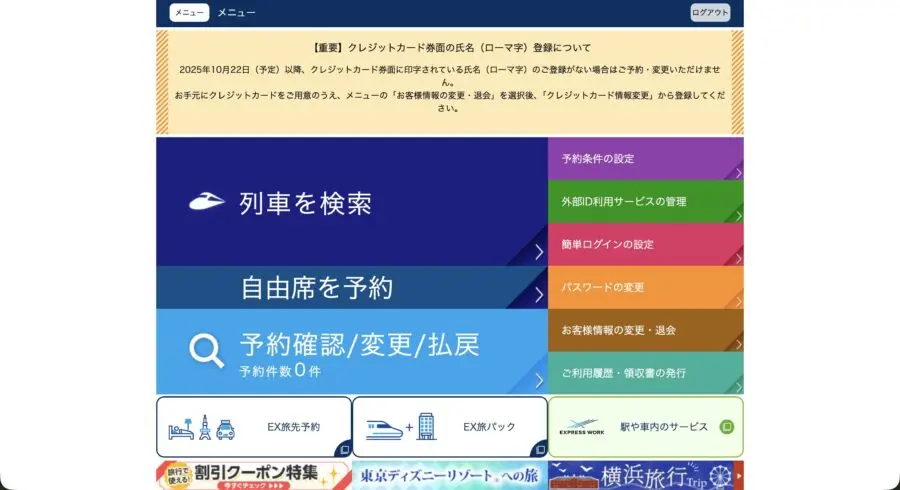Click the next arrow on the 横浜旅行 banner
Viewport: 900px width, 490px height.
tap(738, 474)
